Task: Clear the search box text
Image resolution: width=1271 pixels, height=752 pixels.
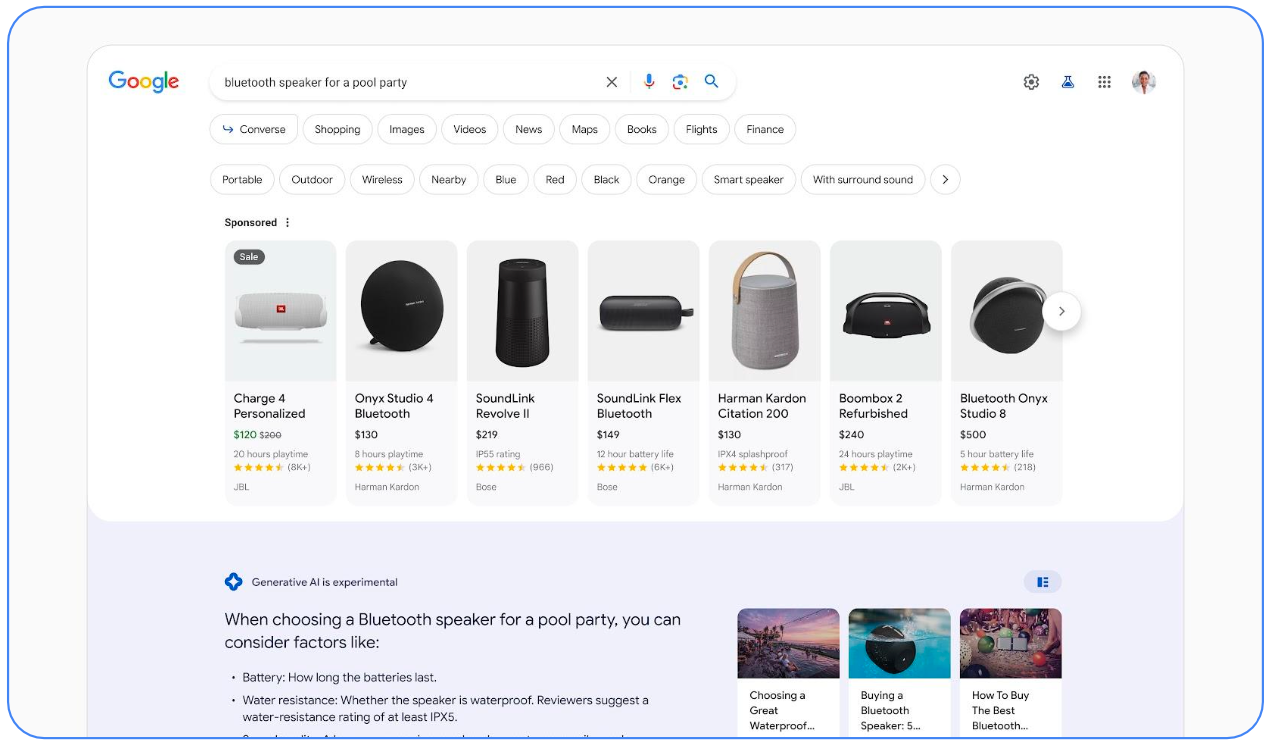Action: tap(612, 82)
